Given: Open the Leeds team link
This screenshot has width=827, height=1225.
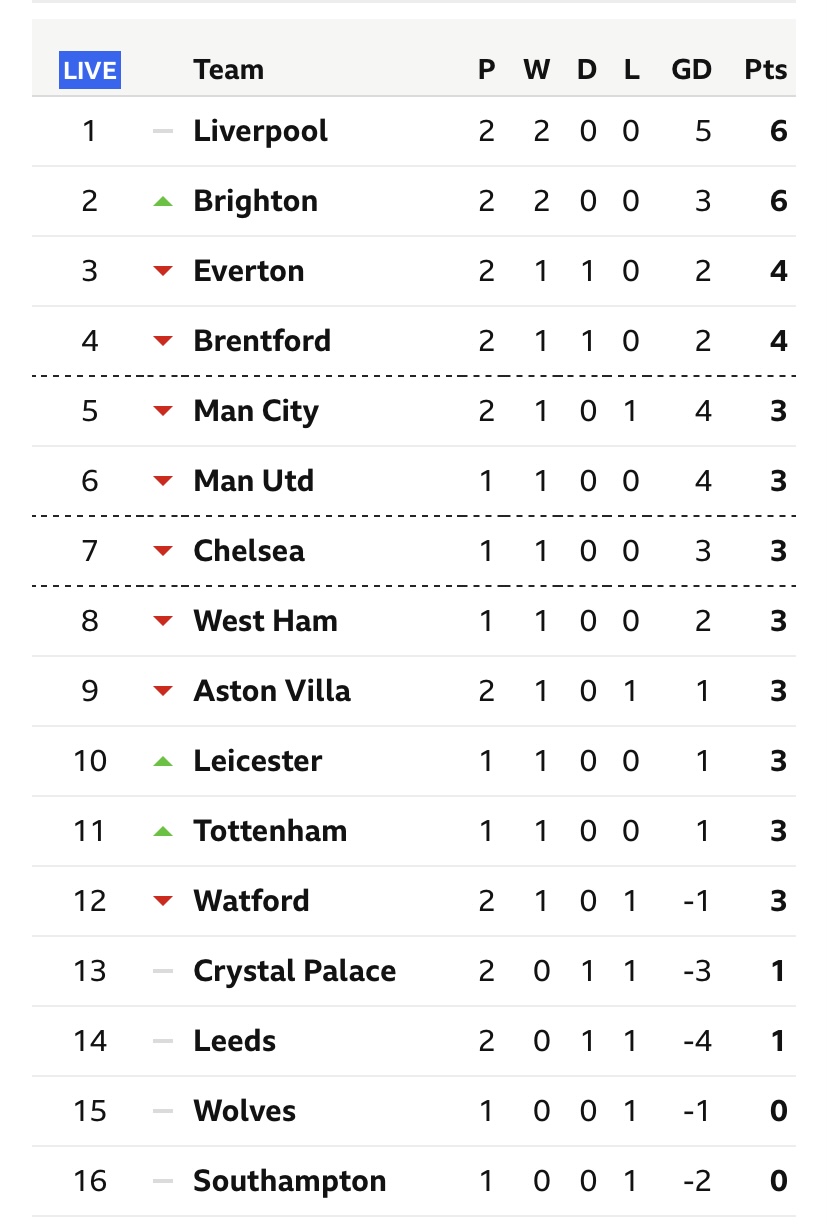Looking at the screenshot, I should pyautogui.click(x=235, y=1041).
